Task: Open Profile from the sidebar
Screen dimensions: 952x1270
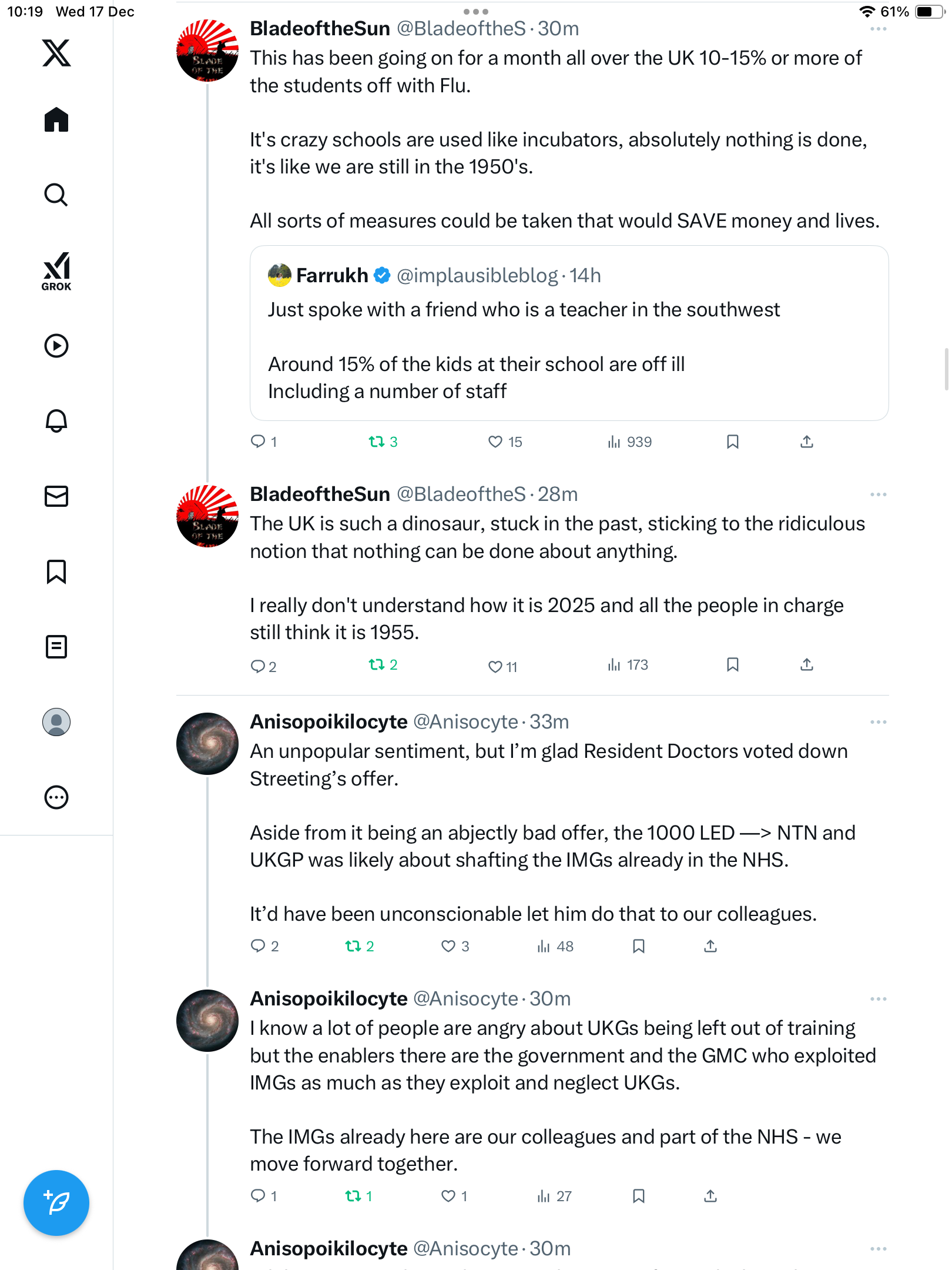Action: click(x=56, y=722)
